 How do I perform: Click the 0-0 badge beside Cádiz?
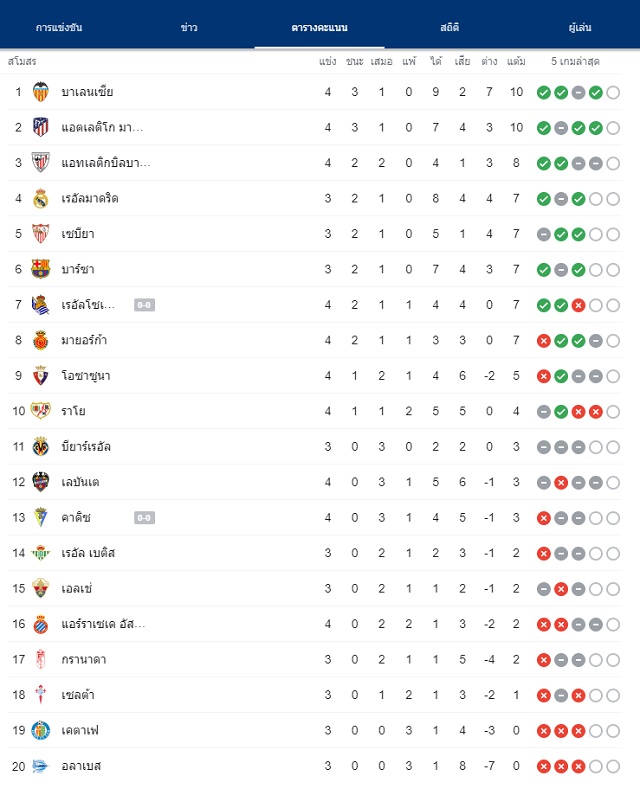pos(144,518)
